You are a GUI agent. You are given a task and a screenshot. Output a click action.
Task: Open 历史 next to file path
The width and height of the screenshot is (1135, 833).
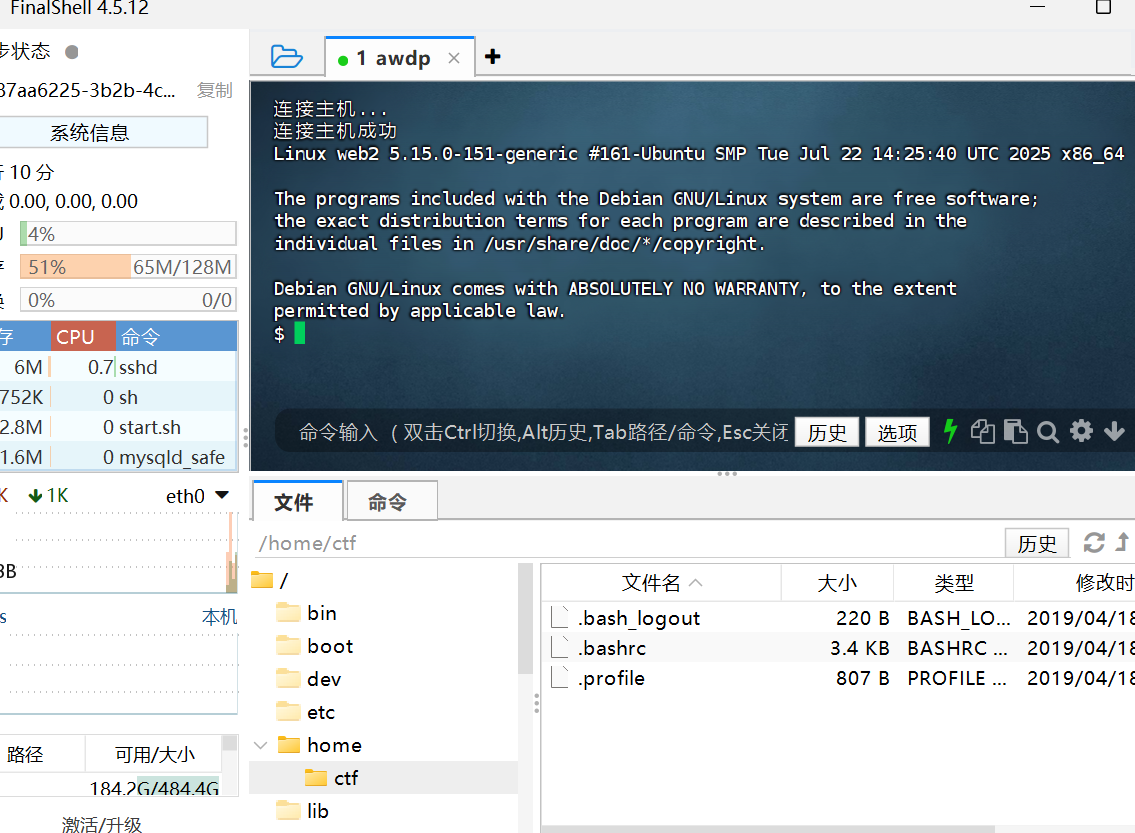[1037, 543]
